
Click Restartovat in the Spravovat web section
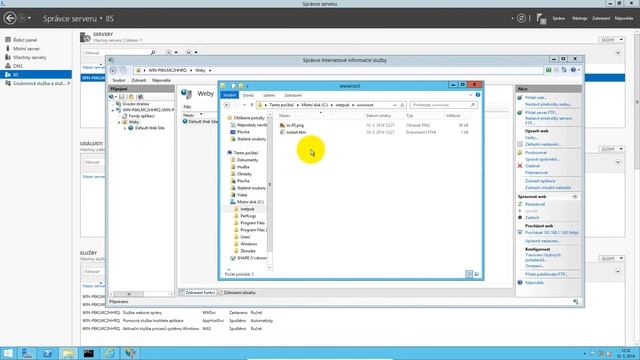click(535, 204)
